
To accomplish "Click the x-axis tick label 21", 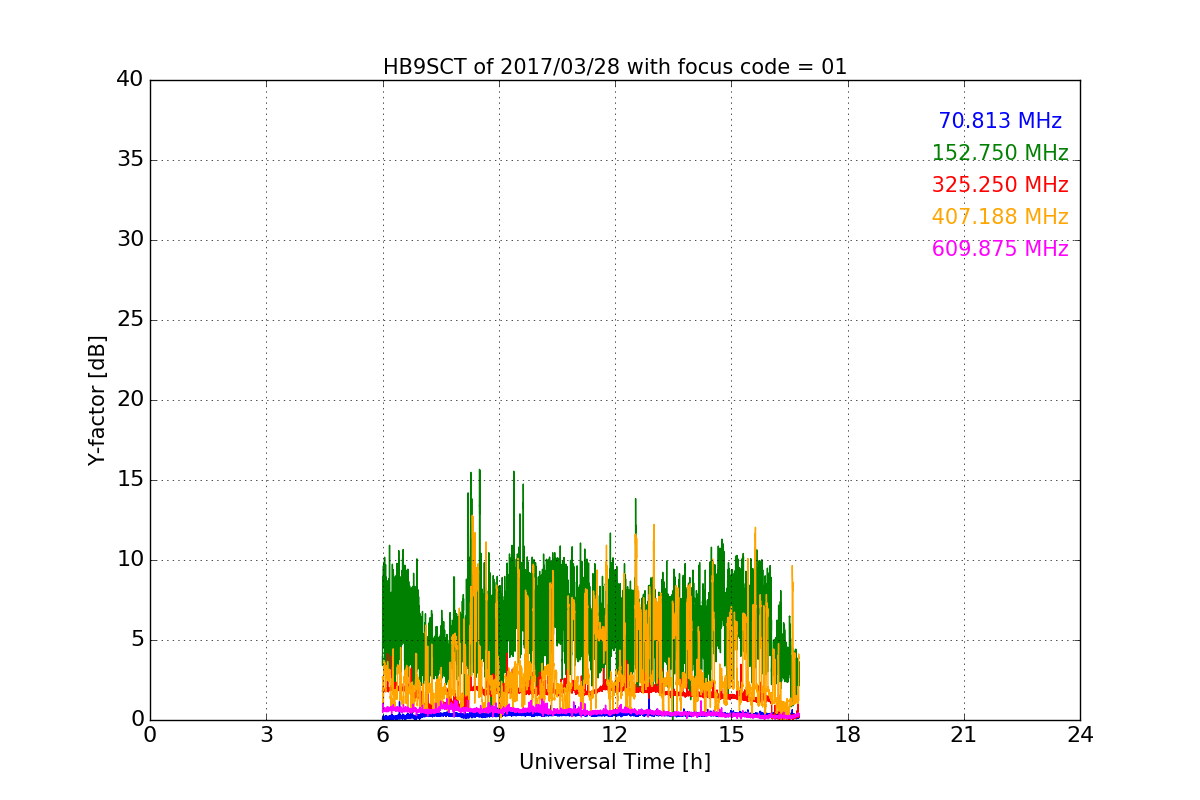I will click(964, 735).
